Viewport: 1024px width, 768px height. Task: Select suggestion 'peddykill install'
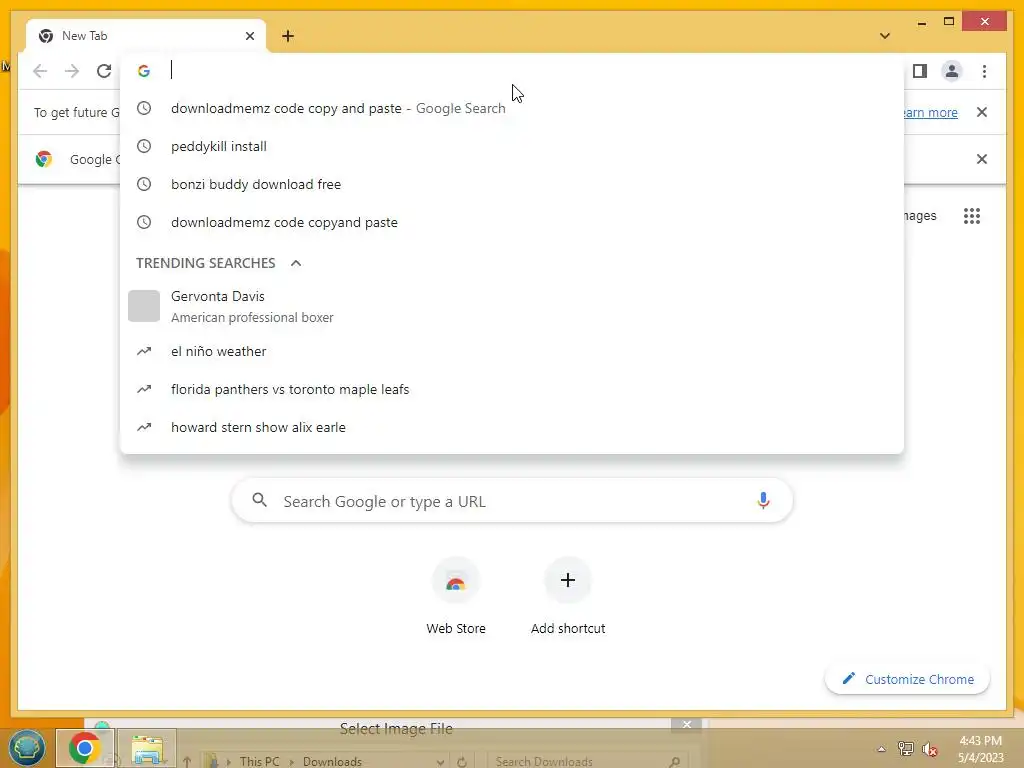[x=512, y=146]
